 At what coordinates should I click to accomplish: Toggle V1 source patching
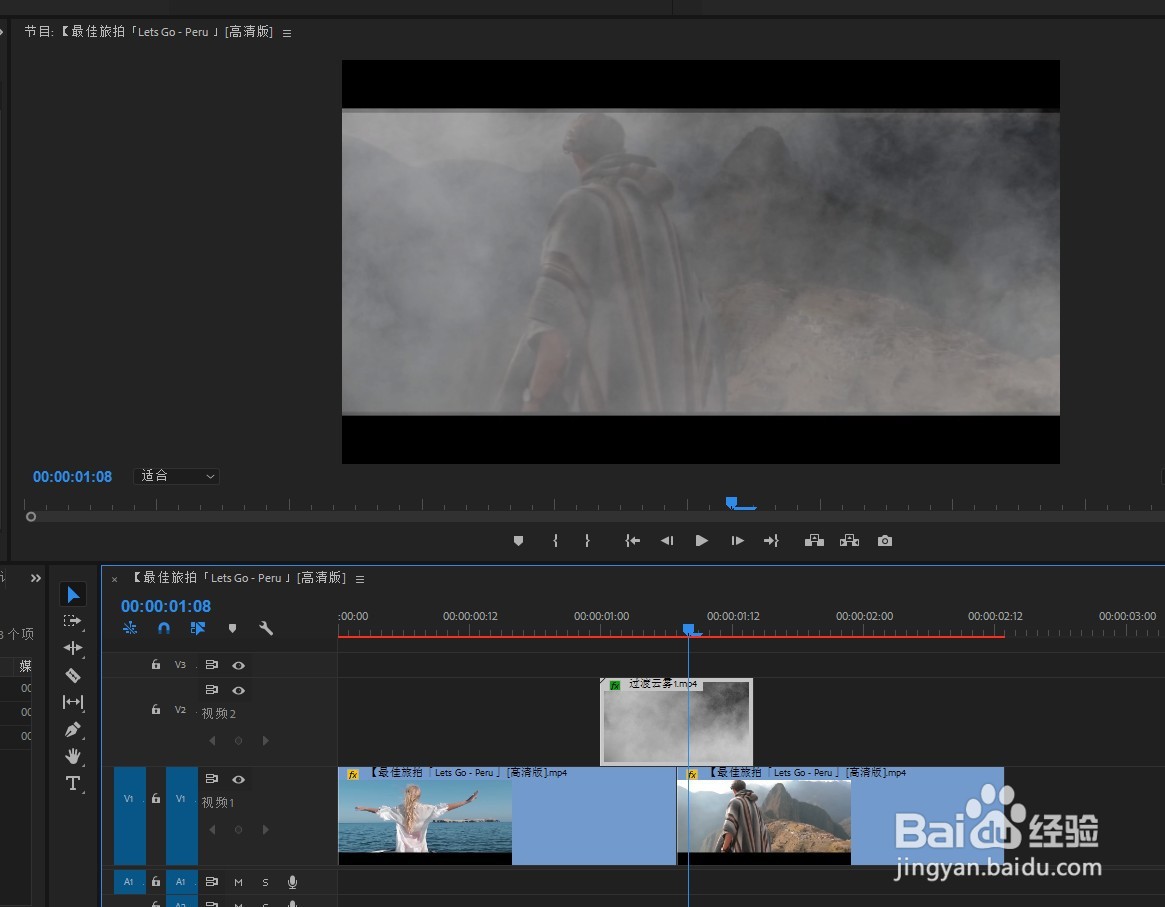point(129,815)
